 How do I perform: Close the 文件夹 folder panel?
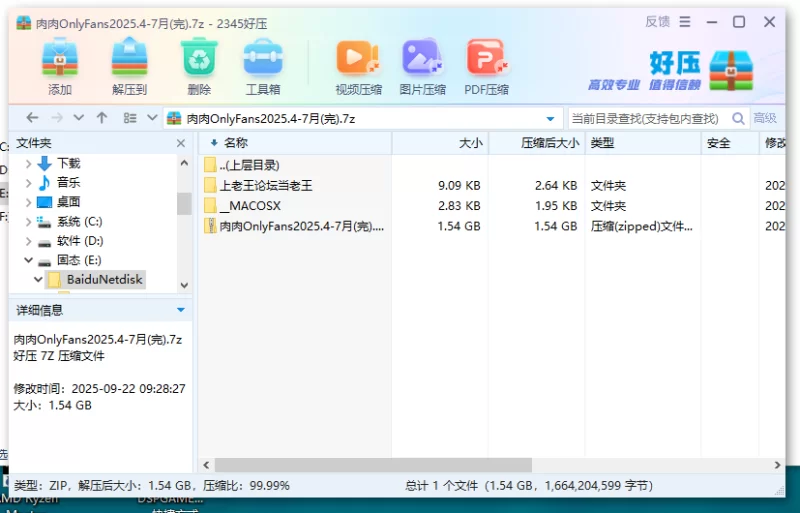click(x=181, y=143)
